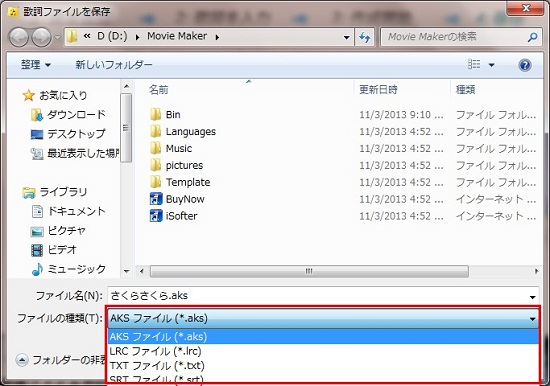Click the Movie Maker breadcrumb segment
The height and width of the screenshot is (386, 550).
pyautogui.click(x=177, y=36)
